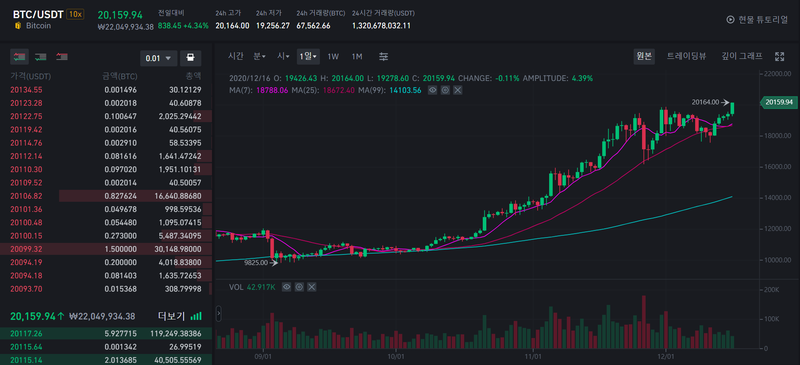800x365 pixels.
Task: Select combined buy and sell order book view
Action: (19, 57)
